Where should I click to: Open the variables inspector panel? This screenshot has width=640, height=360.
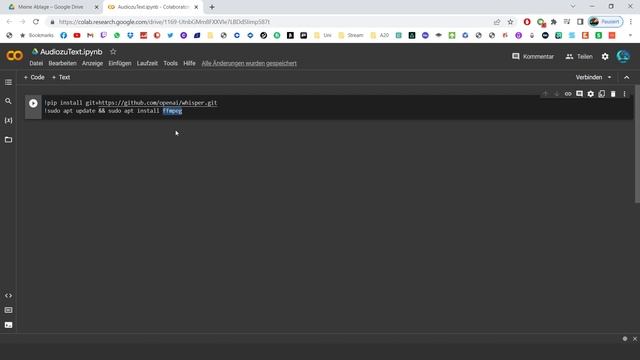(8, 120)
